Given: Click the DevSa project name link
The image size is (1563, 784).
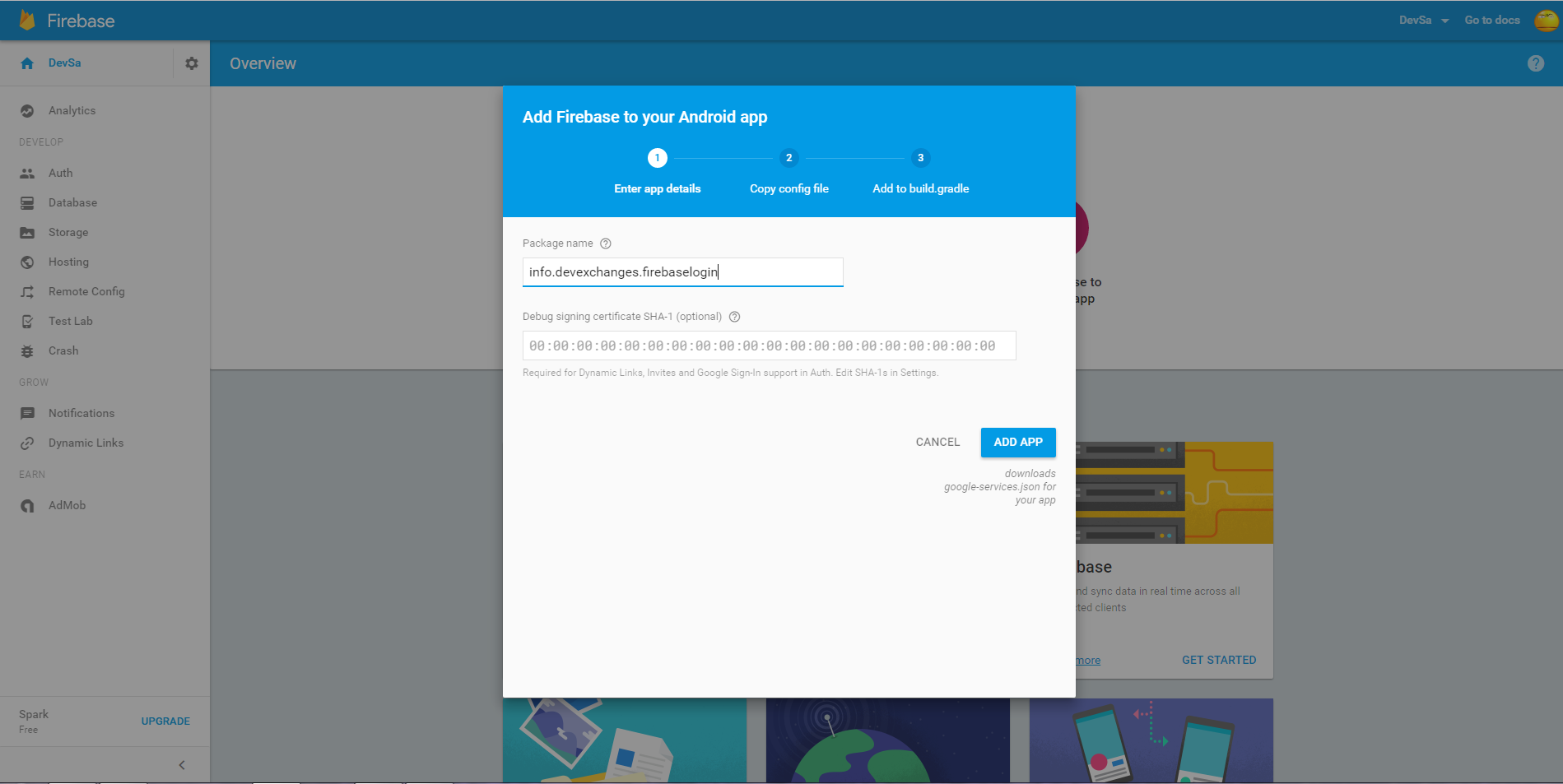Looking at the screenshot, I should coord(64,63).
